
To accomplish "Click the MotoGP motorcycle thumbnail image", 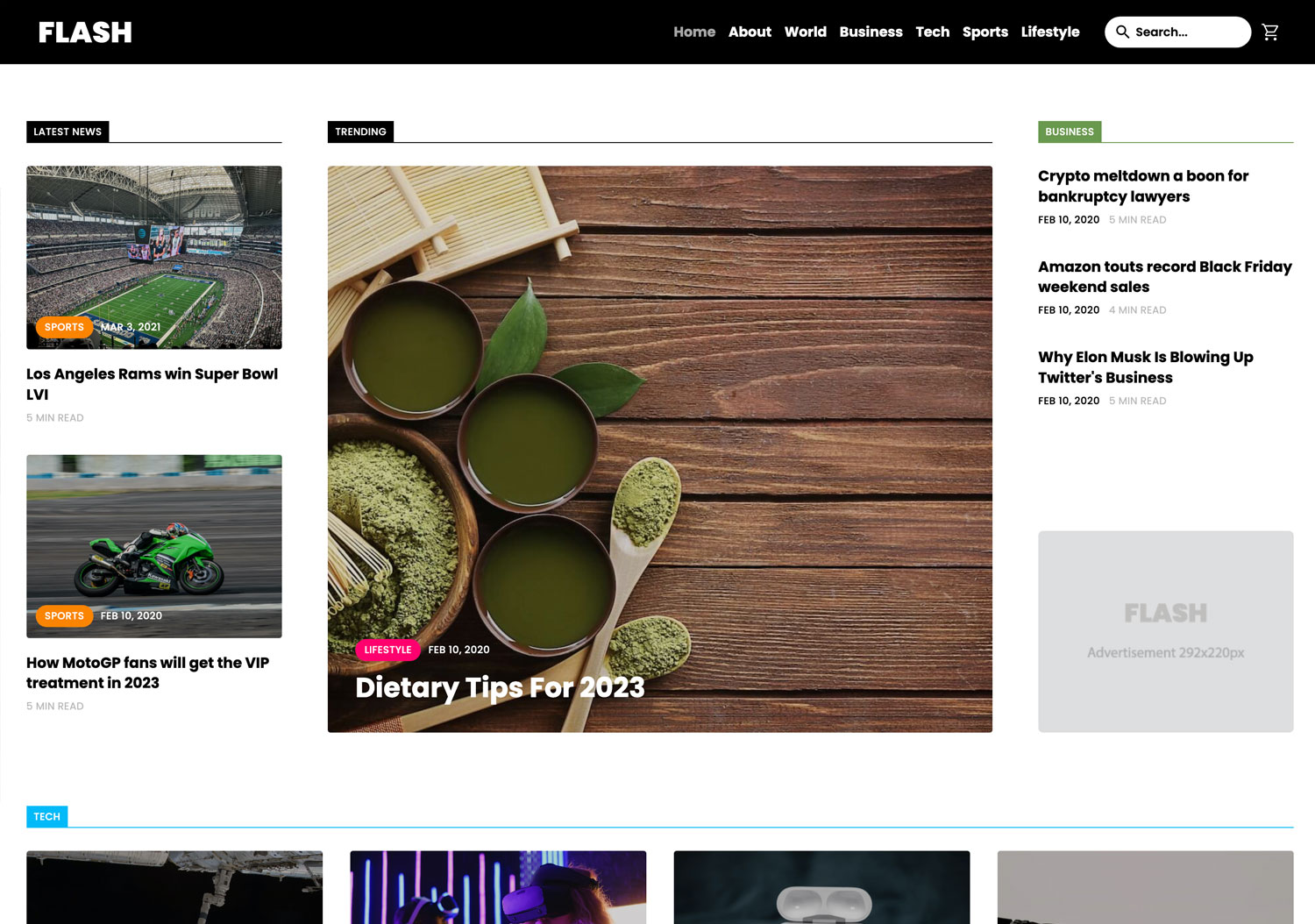I will 154,545.
